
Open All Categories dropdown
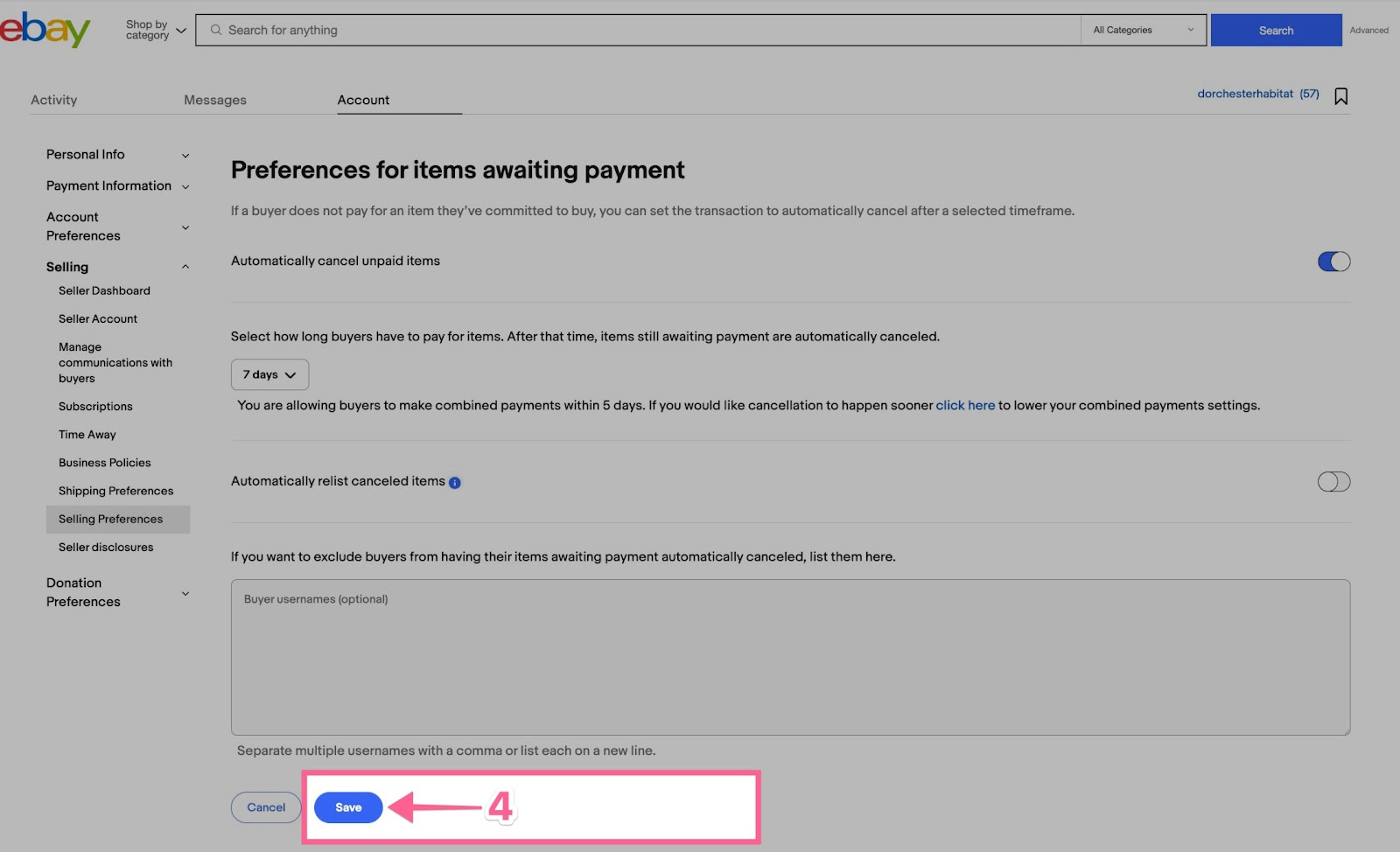1143,30
